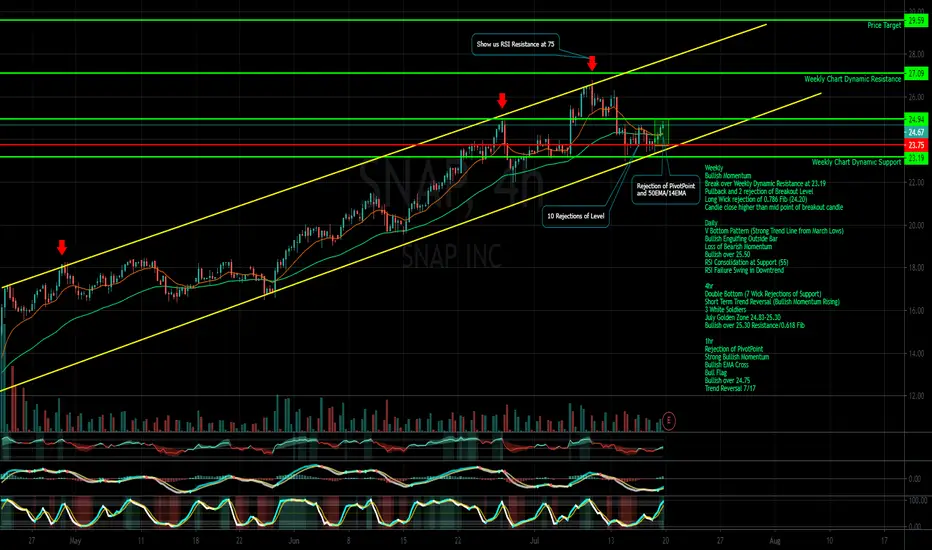Click the 'V Bottom Pattern' note line
The height and width of the screenshot is (550, 932).
[x=774, y=231]
